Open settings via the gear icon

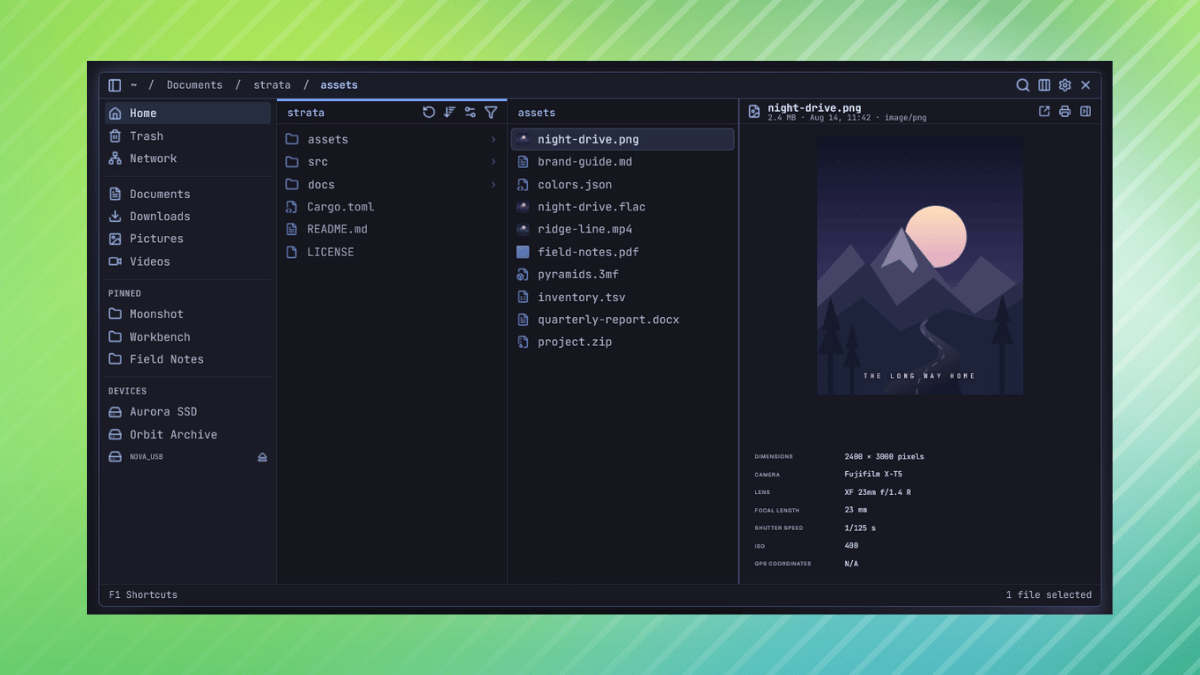tap(1065, 85)
